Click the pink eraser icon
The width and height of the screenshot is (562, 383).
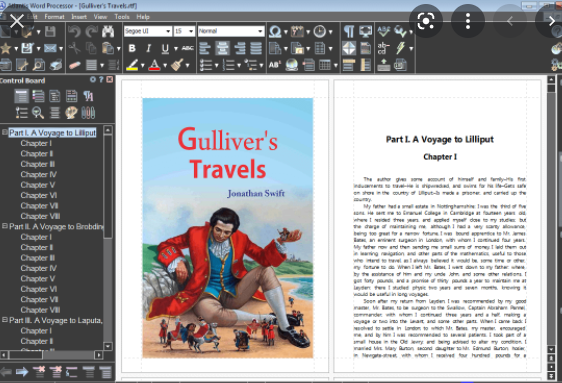click(74, 65)
